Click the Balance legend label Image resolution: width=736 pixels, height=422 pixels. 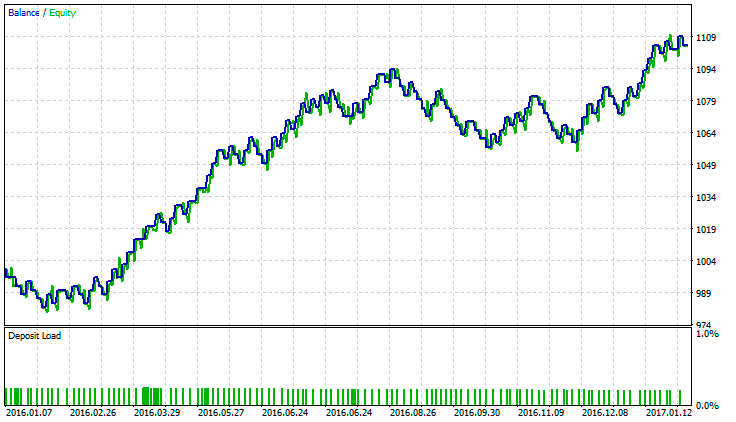pos(23,13)
